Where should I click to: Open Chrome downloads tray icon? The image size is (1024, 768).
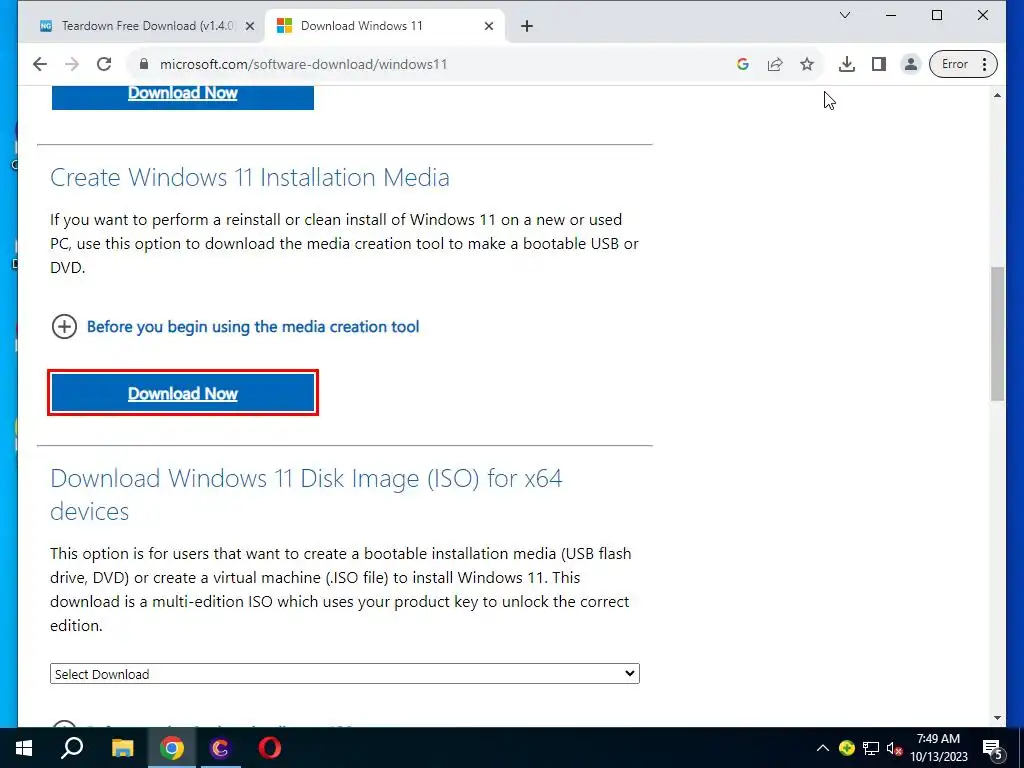tap(846, 64)
